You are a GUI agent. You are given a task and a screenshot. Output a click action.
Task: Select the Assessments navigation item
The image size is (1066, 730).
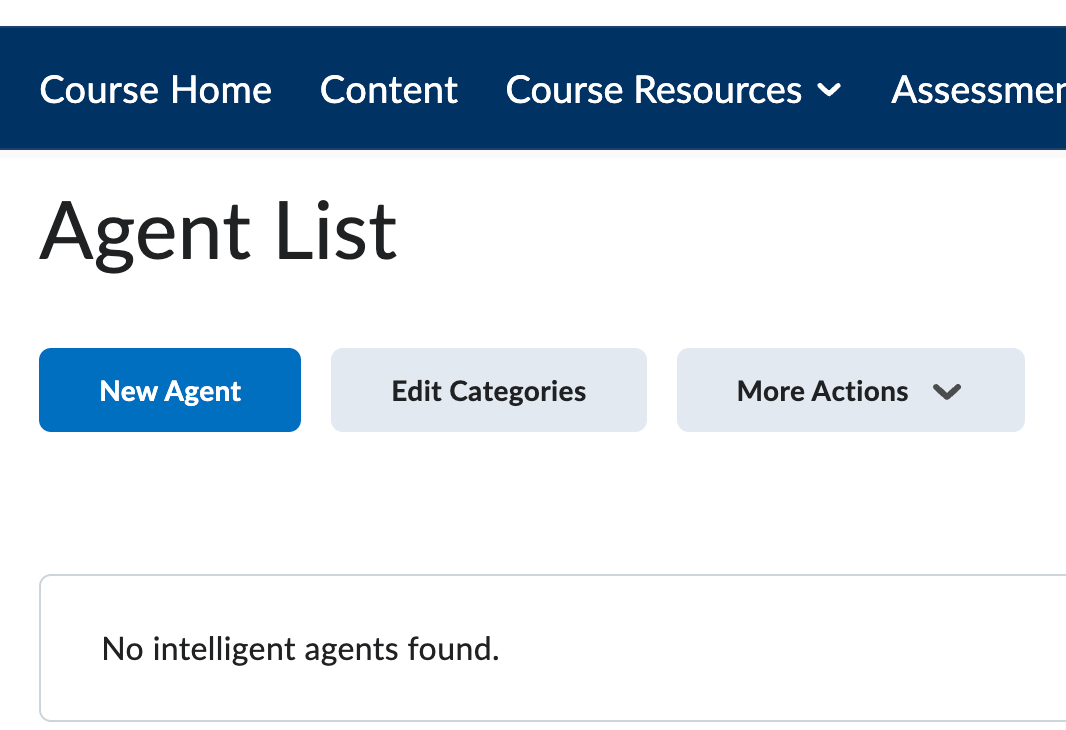(977, 90)
